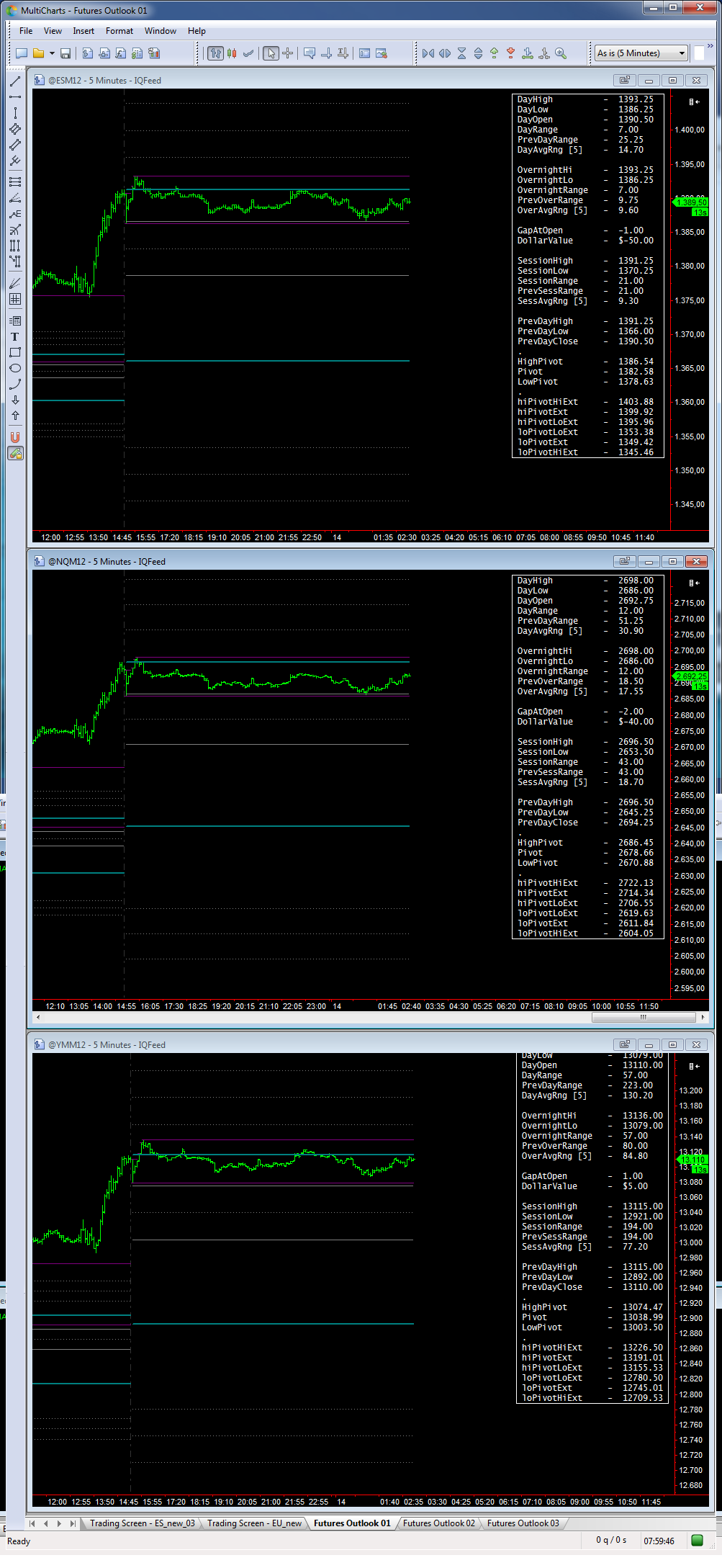
Task: Toggle the line chart style button
Action: (x=248, y=53)
